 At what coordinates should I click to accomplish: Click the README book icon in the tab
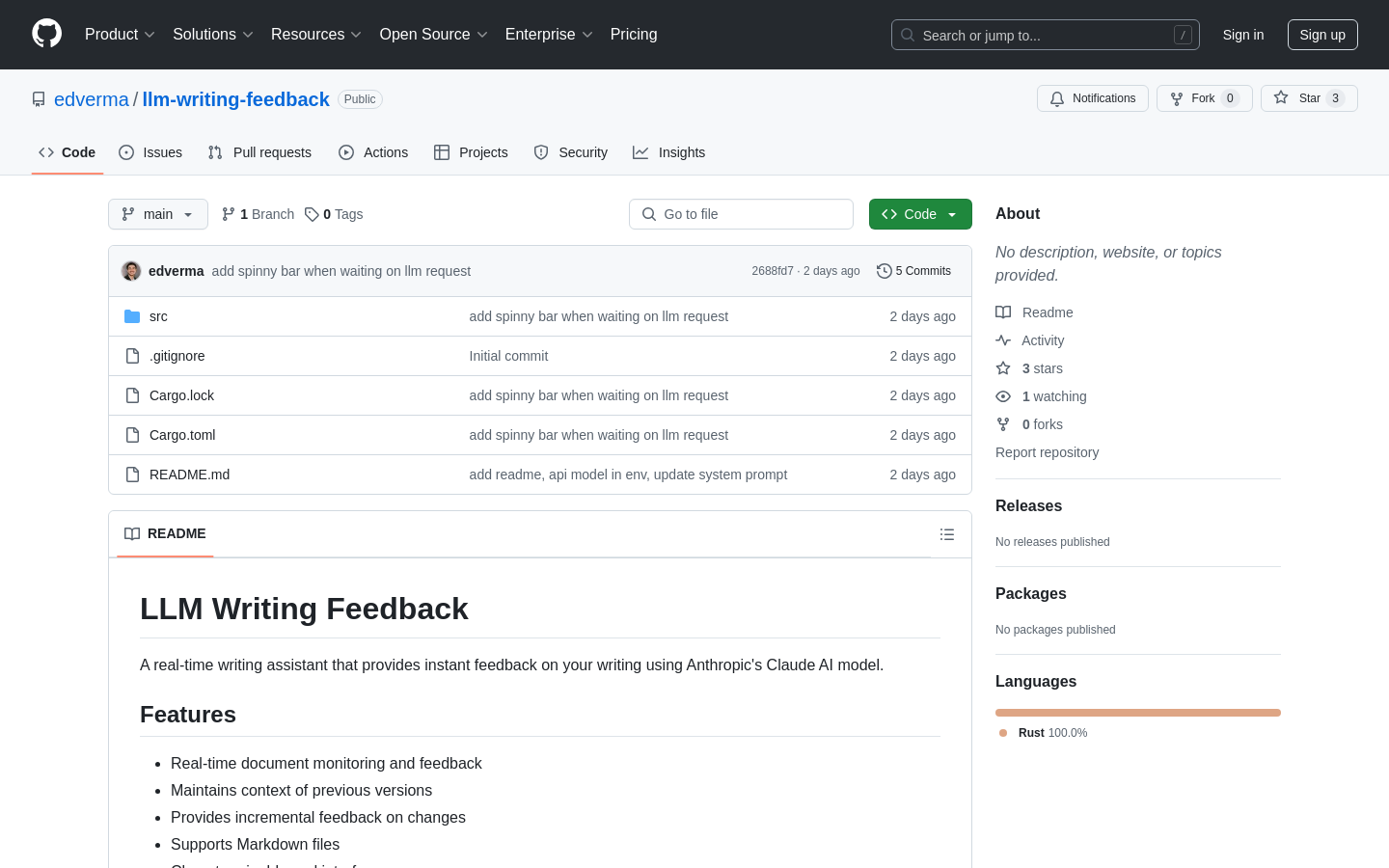[132, 534]
